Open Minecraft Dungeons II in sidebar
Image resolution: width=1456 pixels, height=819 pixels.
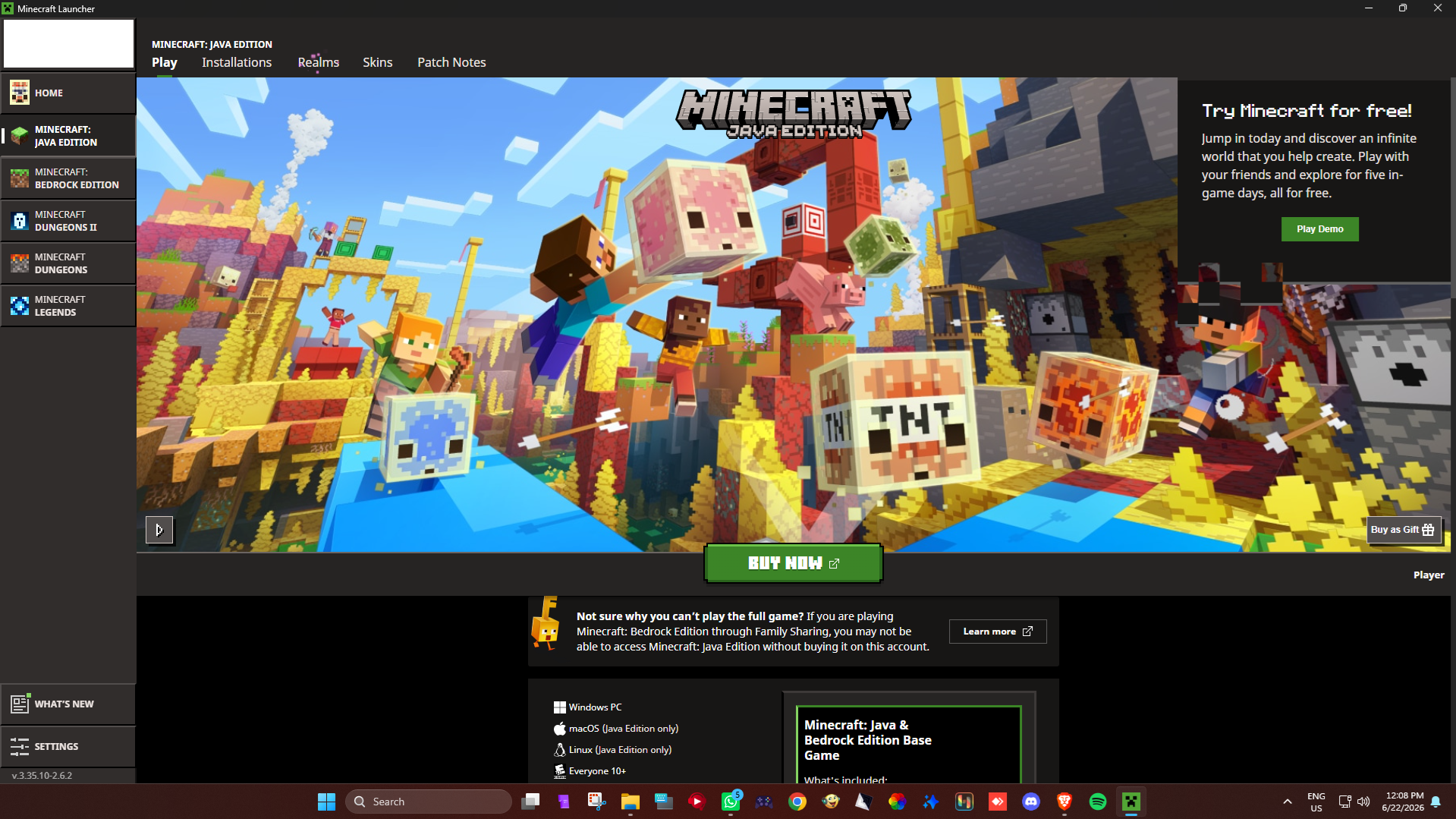click(x=68, y=221)
